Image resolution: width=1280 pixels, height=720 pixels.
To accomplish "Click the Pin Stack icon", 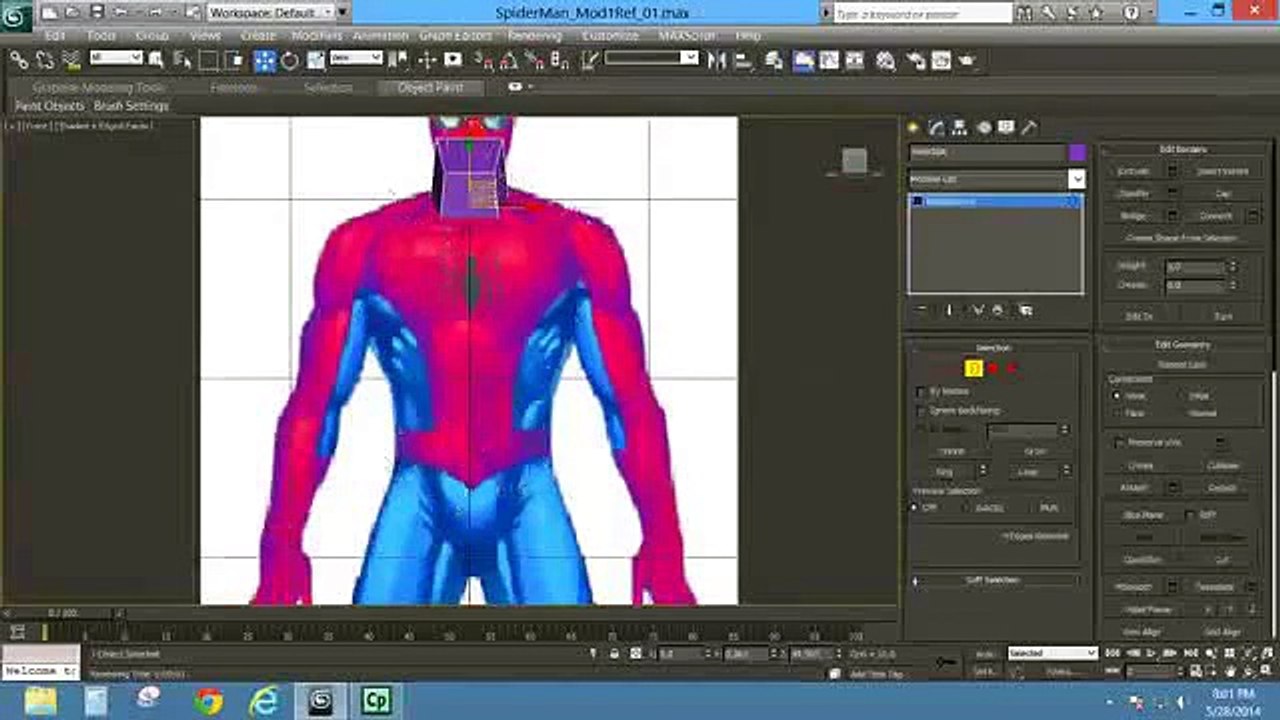I will [x=922, y=311].
